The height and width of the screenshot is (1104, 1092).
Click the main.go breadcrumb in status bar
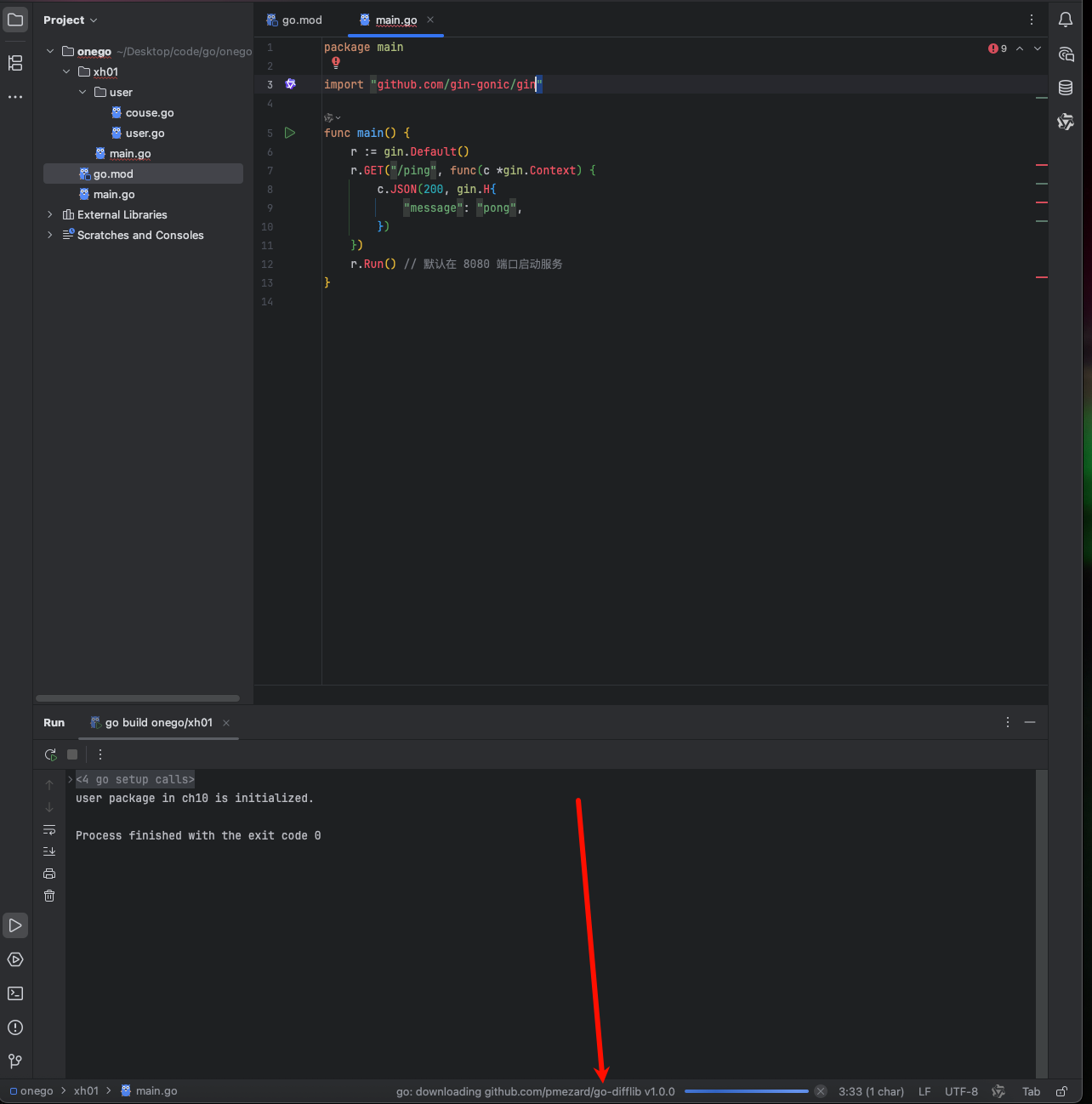[149, 1091]
